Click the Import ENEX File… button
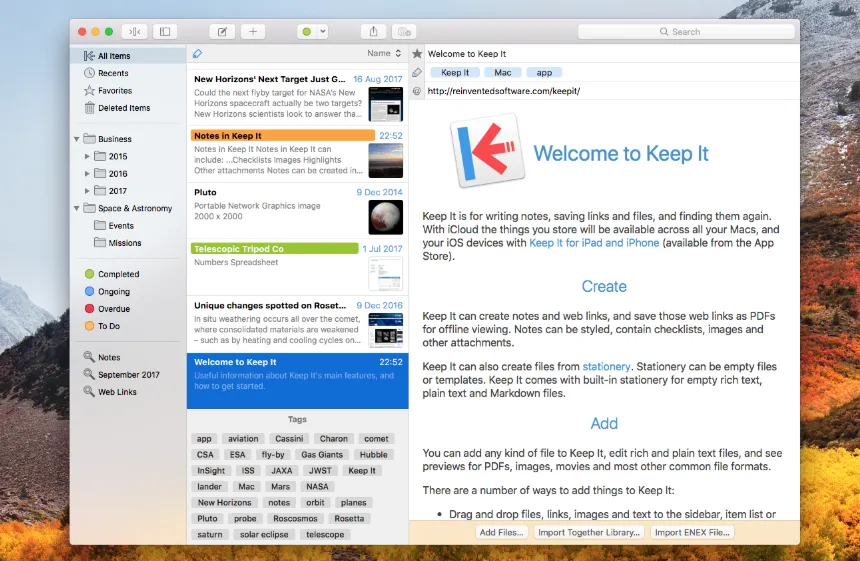 point(692,532)
